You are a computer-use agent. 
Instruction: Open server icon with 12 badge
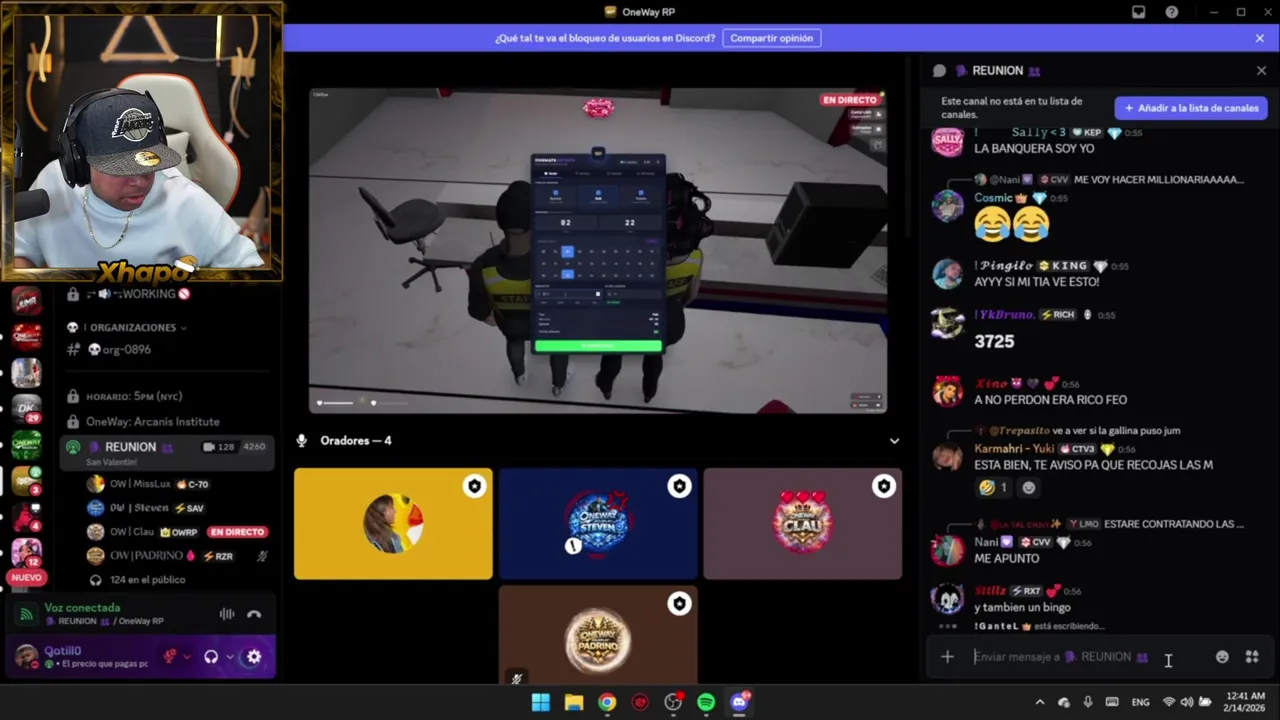27,552
